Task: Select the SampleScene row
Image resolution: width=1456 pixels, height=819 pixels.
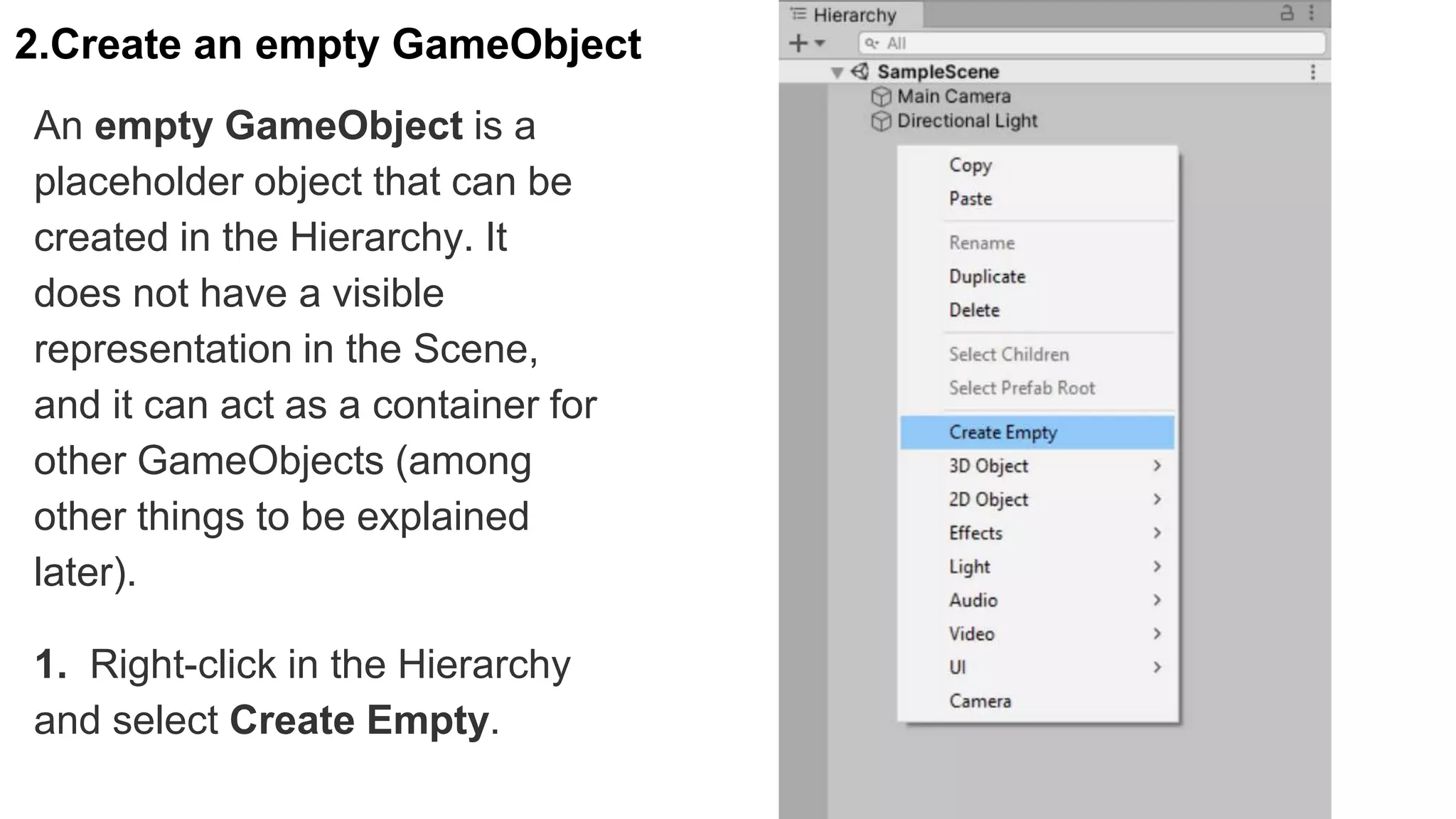Action: pyautogui.click(x=1055, y=72)
